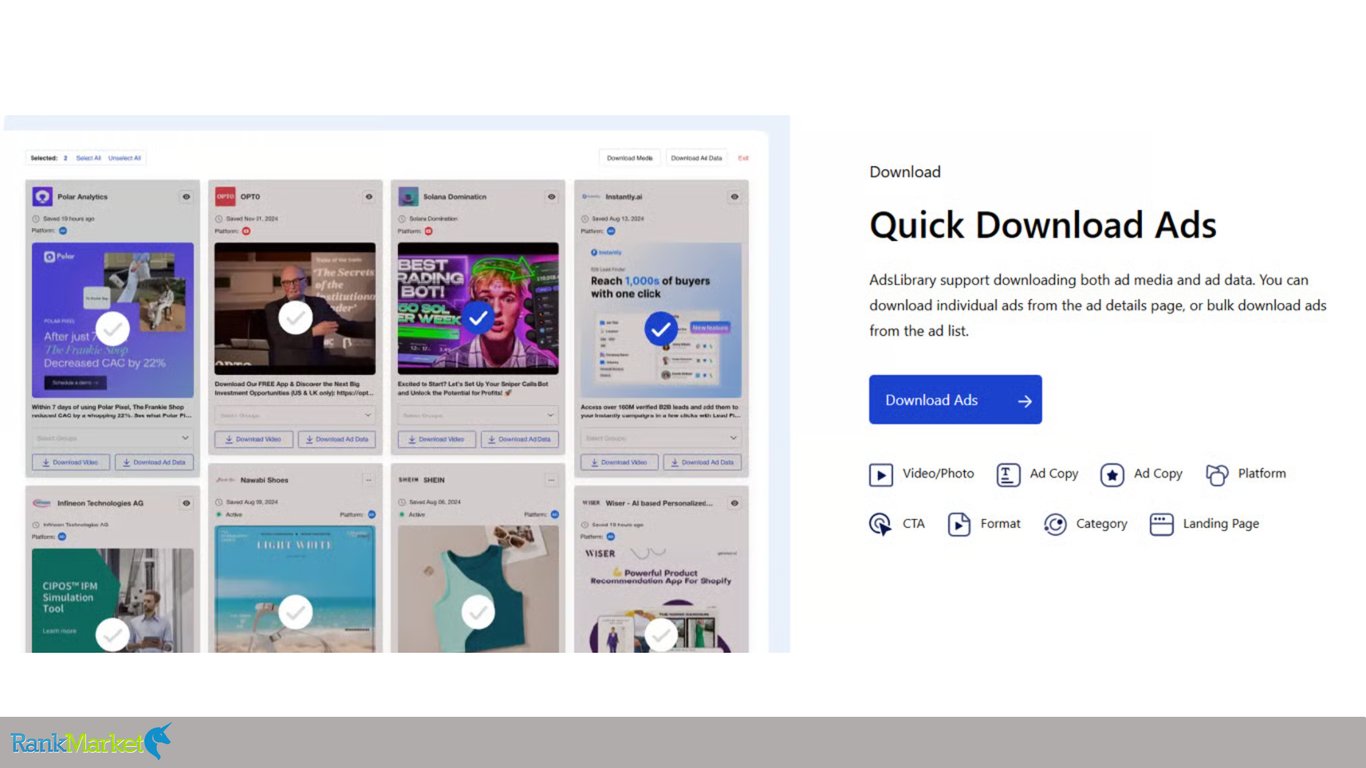Click the Unselect All link
Screen dimensions: 1366x768
click(x=125, y=158)
